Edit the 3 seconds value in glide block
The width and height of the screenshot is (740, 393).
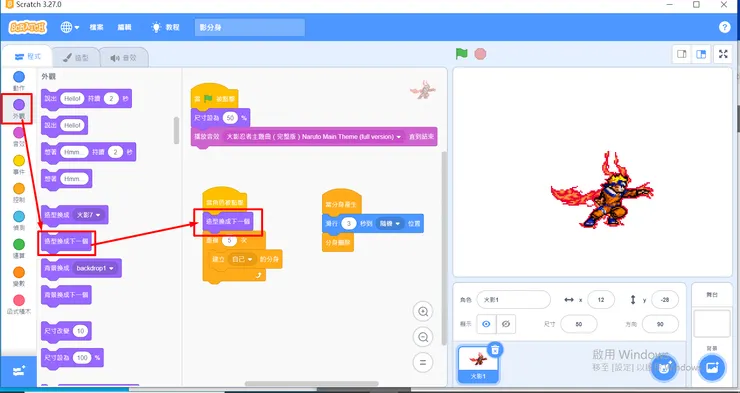[349, 224]
